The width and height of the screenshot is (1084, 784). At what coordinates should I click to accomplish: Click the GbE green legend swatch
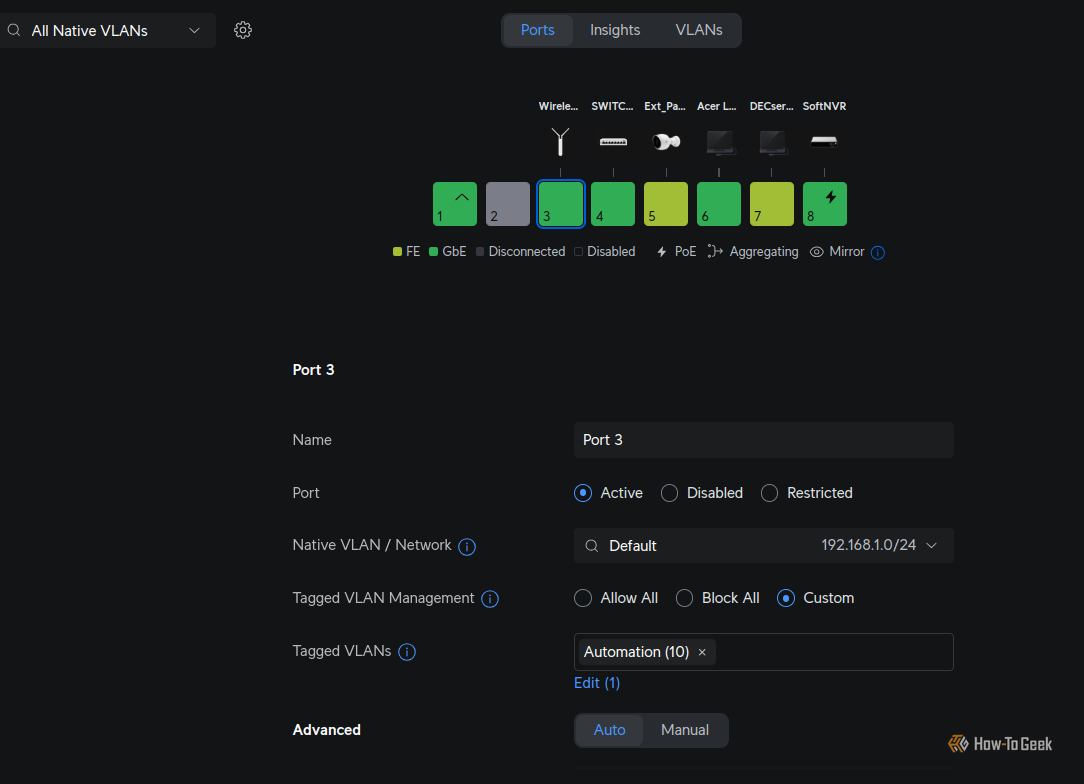[x=433, y=252]
